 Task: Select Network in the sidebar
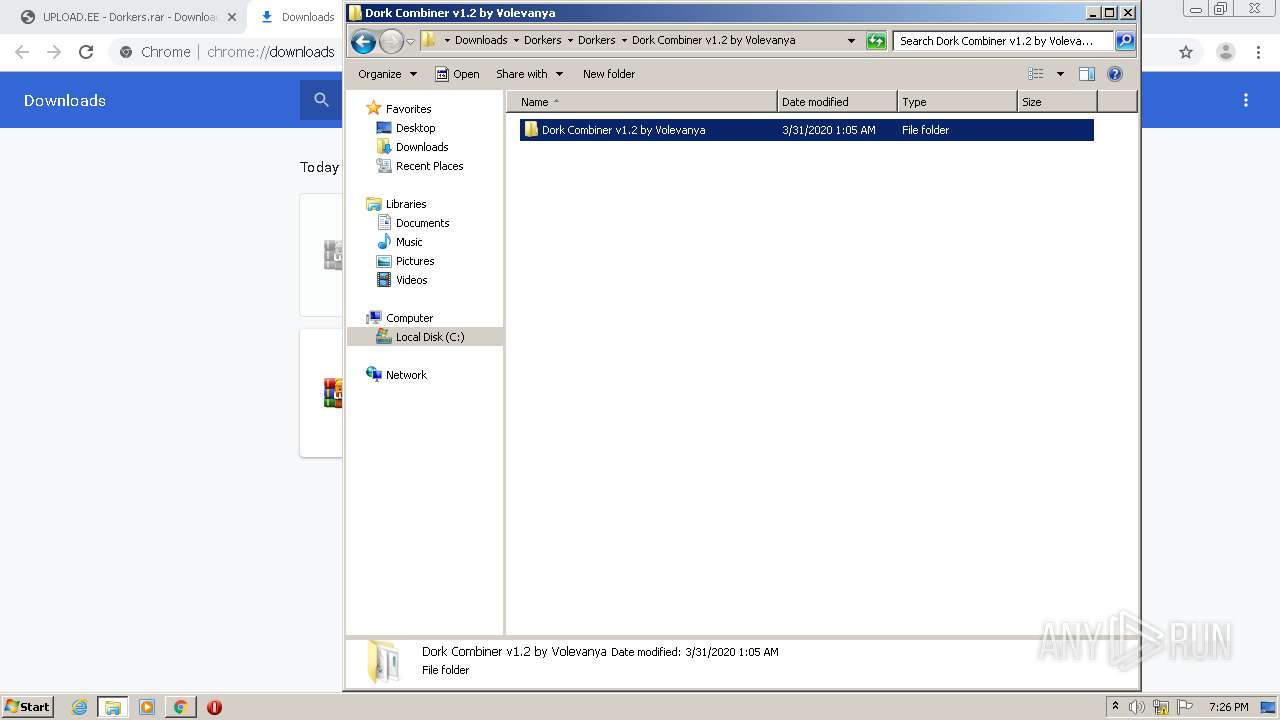[x=406, y=375]
